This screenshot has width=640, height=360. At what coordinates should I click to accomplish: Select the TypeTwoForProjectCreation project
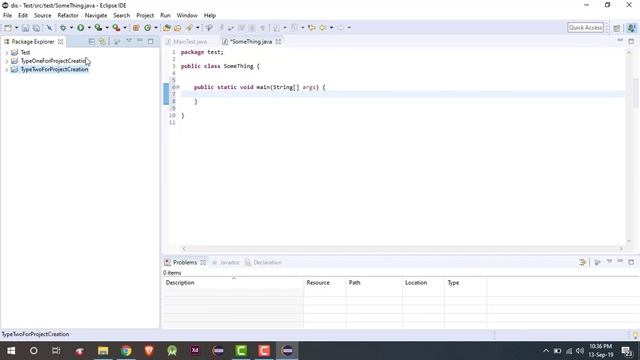coord(54,70)
